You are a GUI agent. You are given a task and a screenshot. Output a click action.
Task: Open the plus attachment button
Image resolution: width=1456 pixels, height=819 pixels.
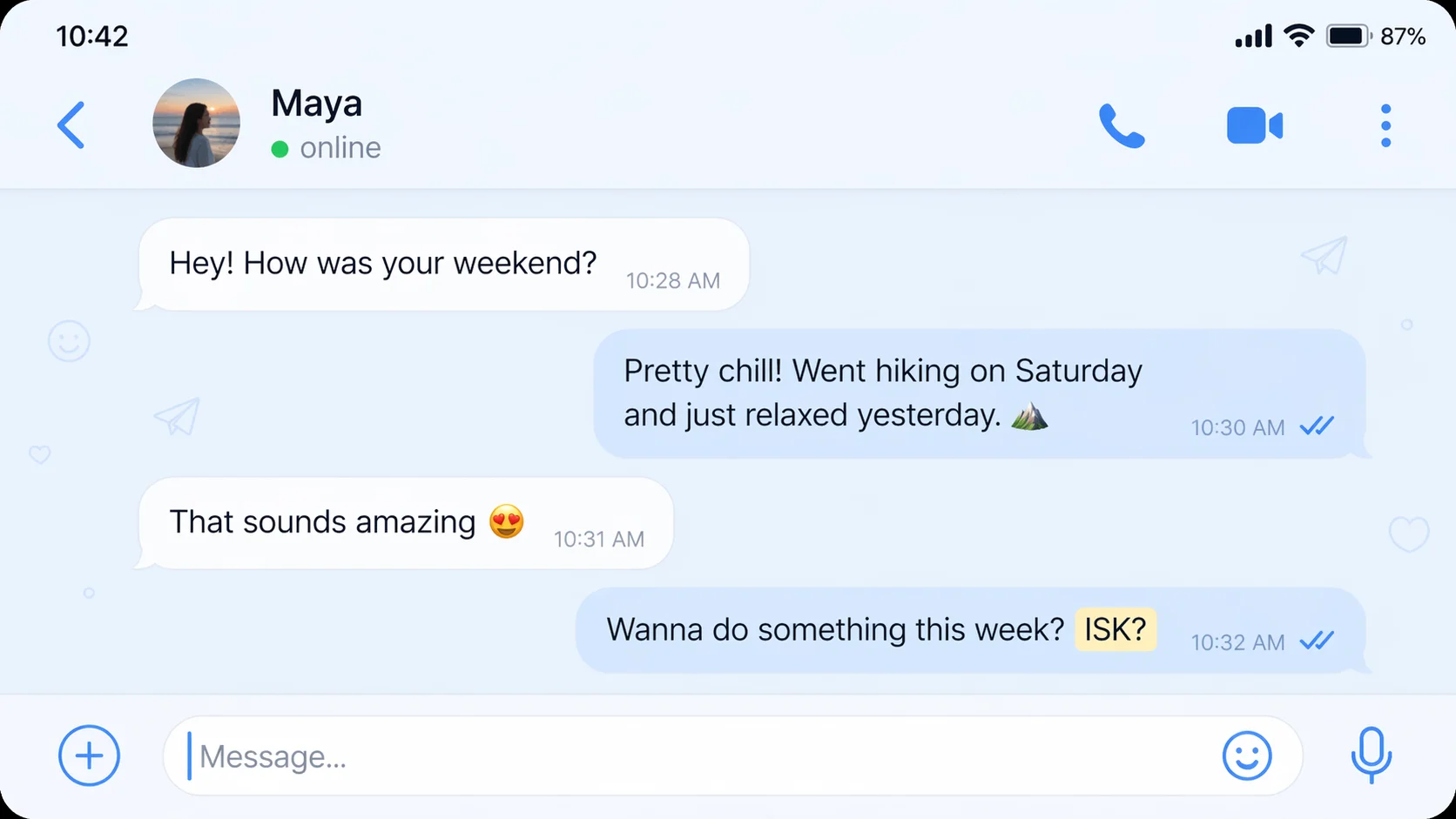click(89, 755)
